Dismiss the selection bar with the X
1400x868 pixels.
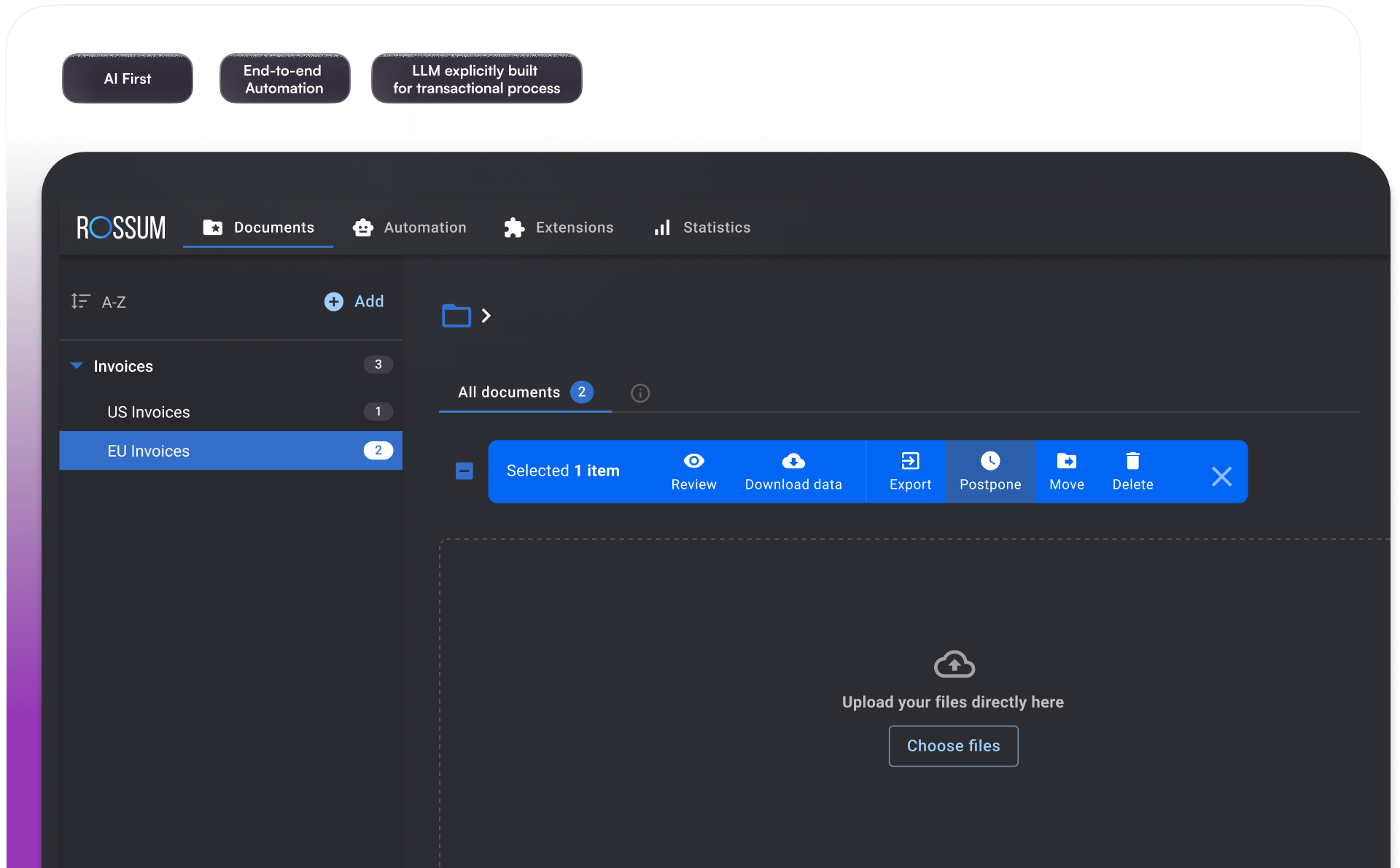1222,476
